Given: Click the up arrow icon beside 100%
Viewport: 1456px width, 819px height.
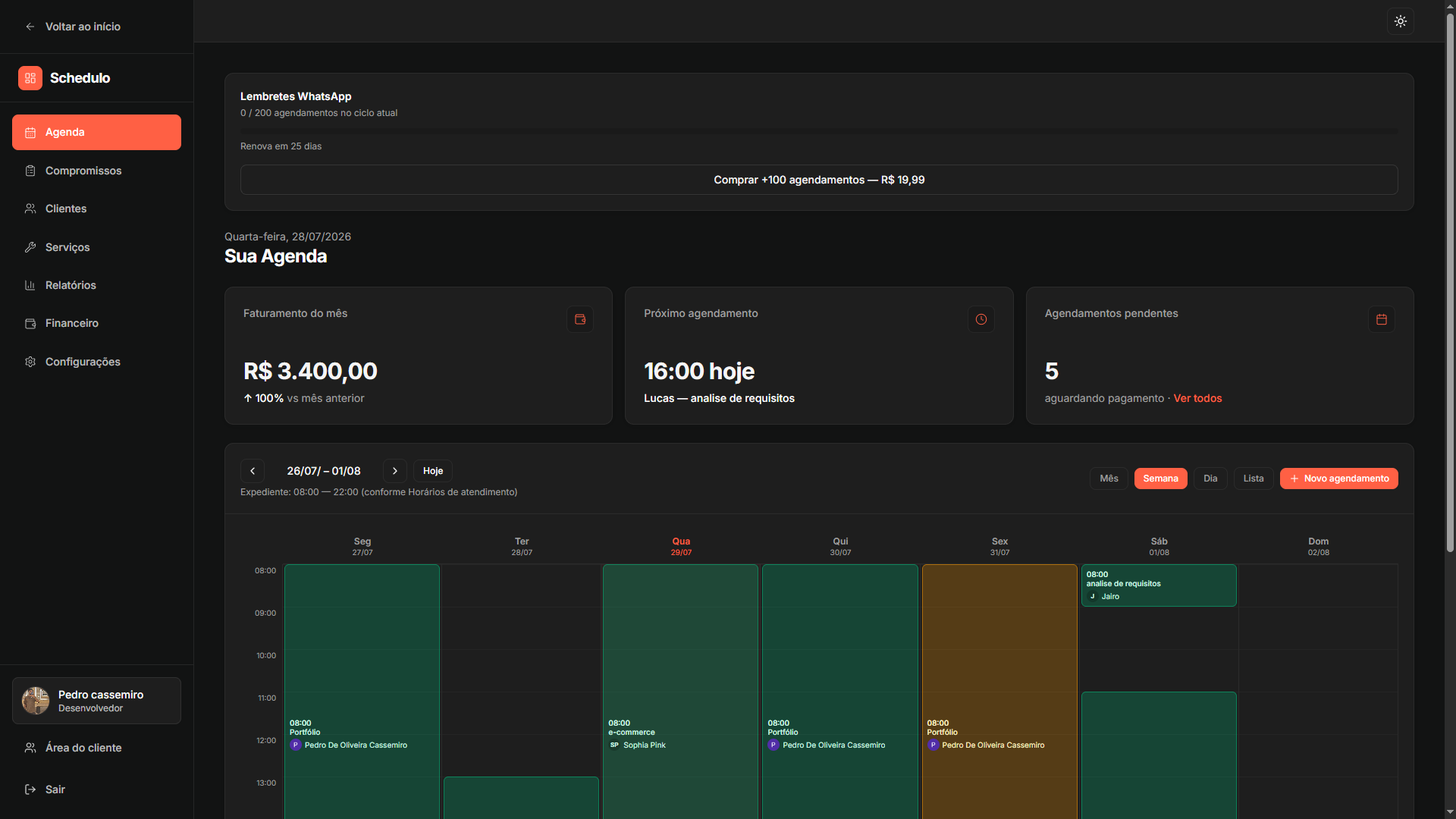Looking at the screenshot, I should coord(248,398).
